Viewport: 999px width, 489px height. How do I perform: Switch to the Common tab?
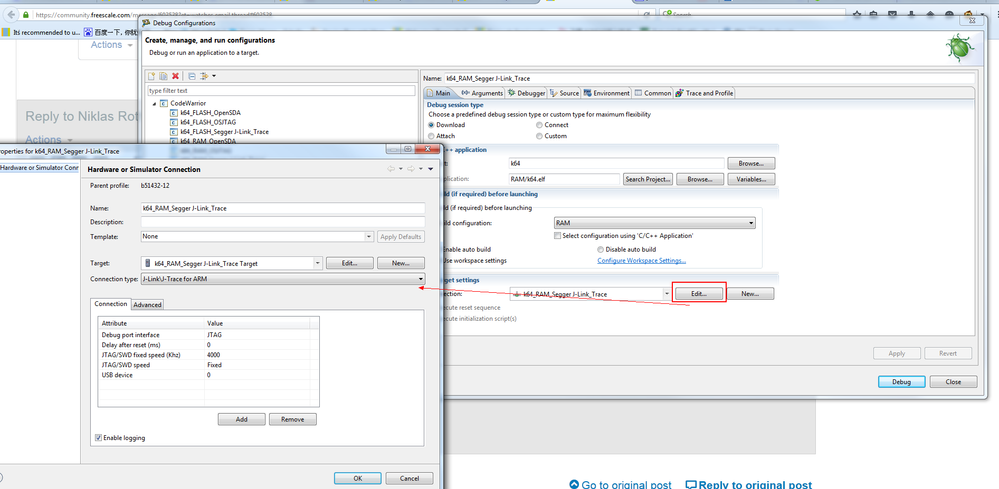pyautogui.click(x=653, y=93)
